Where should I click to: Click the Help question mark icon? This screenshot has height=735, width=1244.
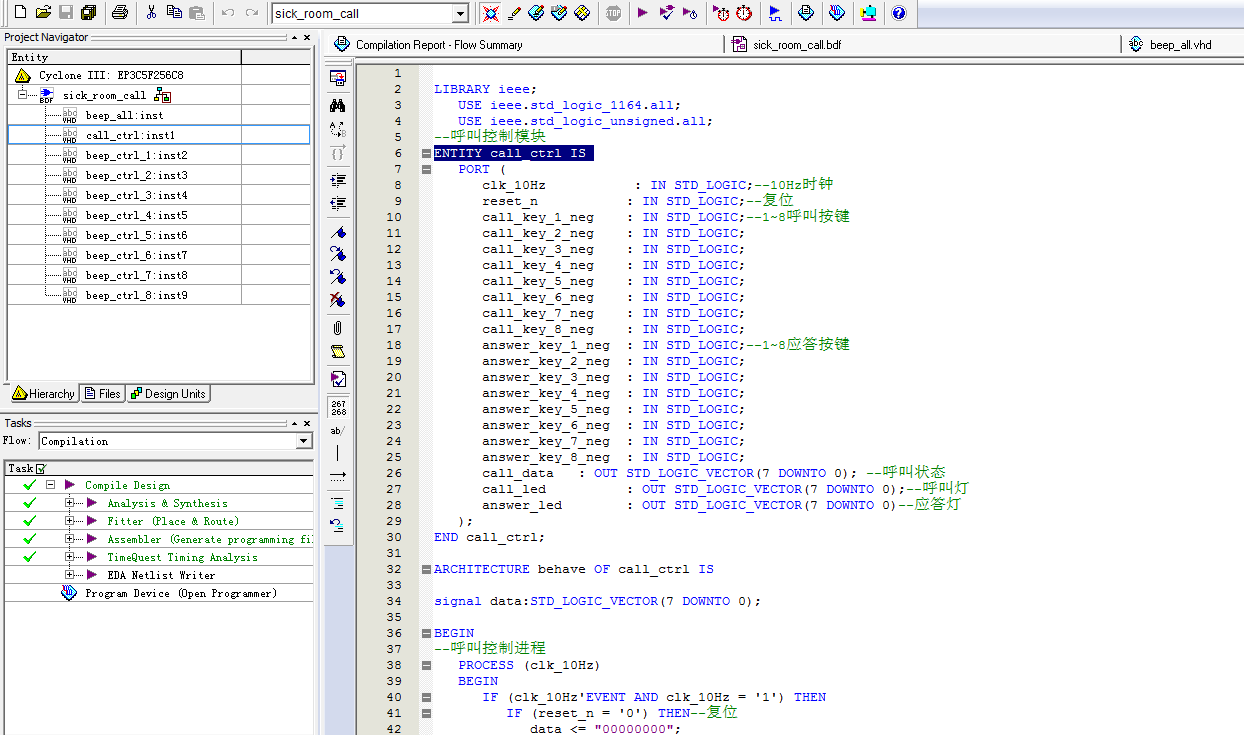[898, 13]
